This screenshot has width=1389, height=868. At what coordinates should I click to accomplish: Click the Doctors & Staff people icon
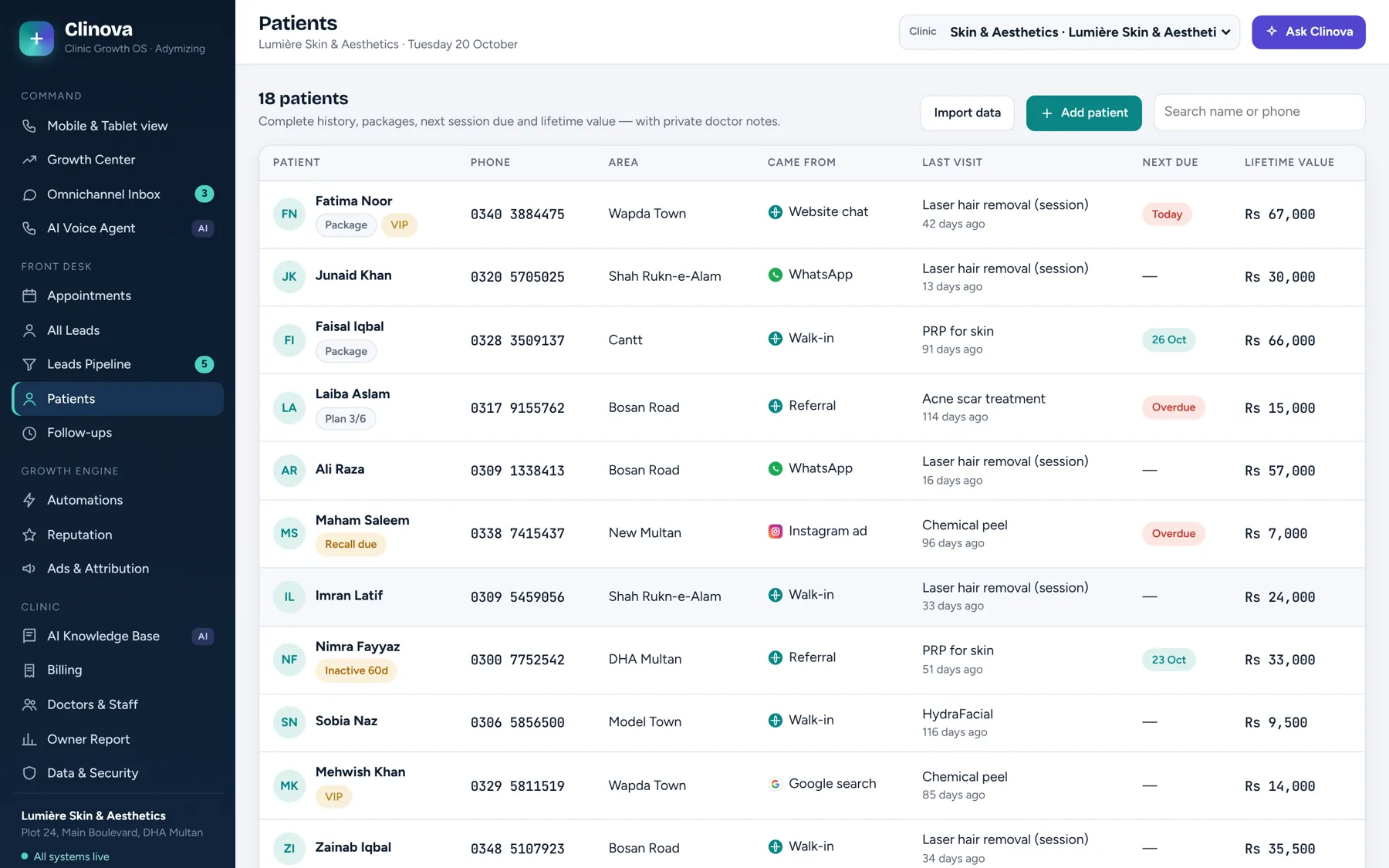(29, 704)
